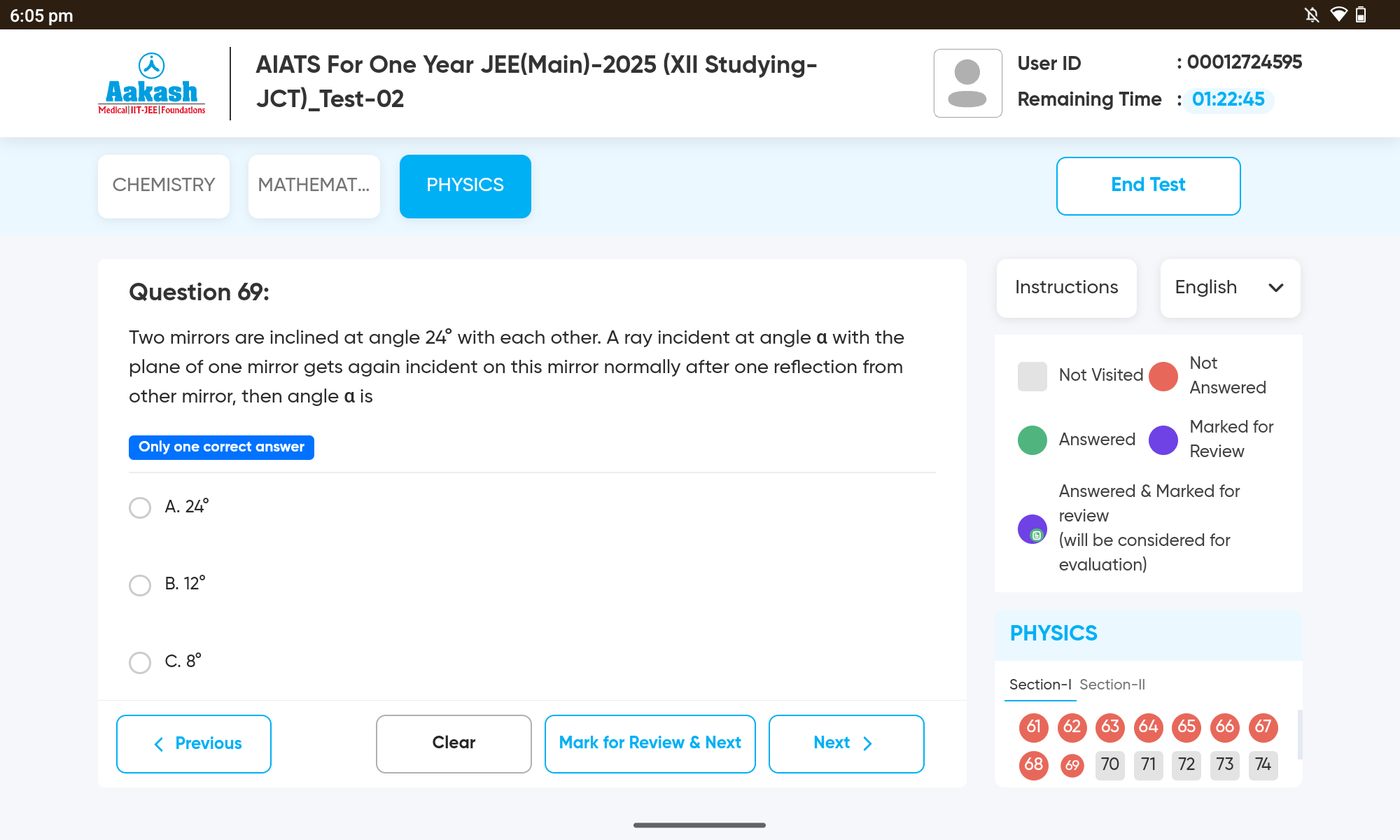Clear the selected answer
This screenshot has width=1400, height=840.
pyautogui.click(x=454, y=743)
